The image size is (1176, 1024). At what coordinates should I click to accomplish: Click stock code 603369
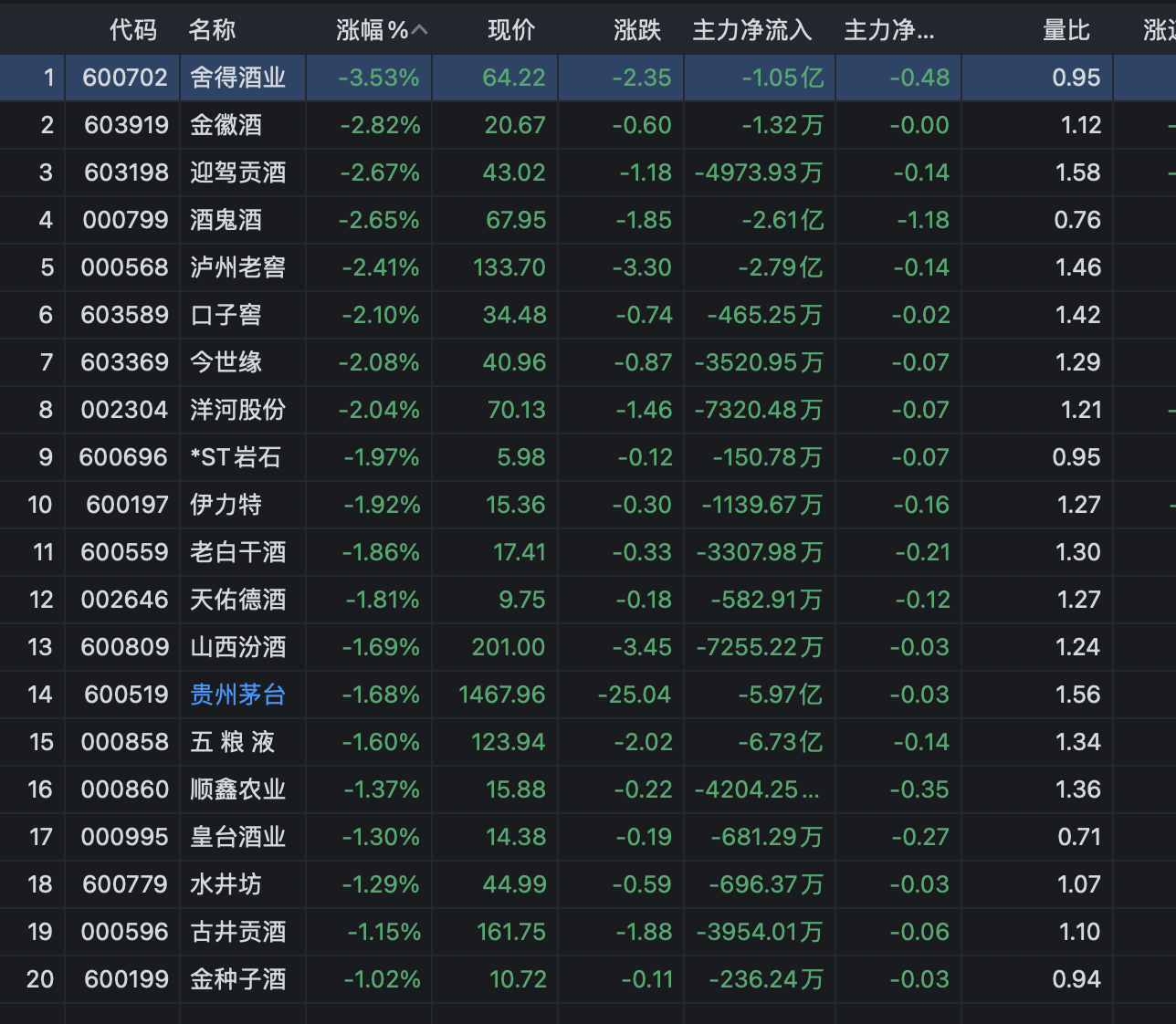click(125, 362)
